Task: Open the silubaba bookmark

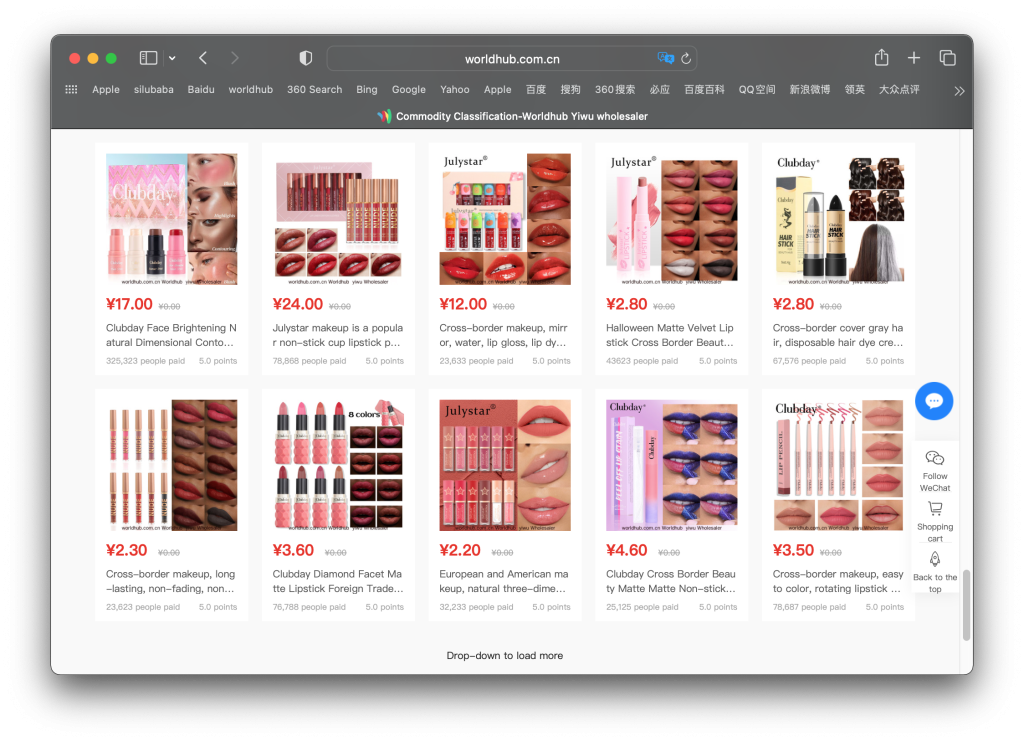Action: click(154, 89)
